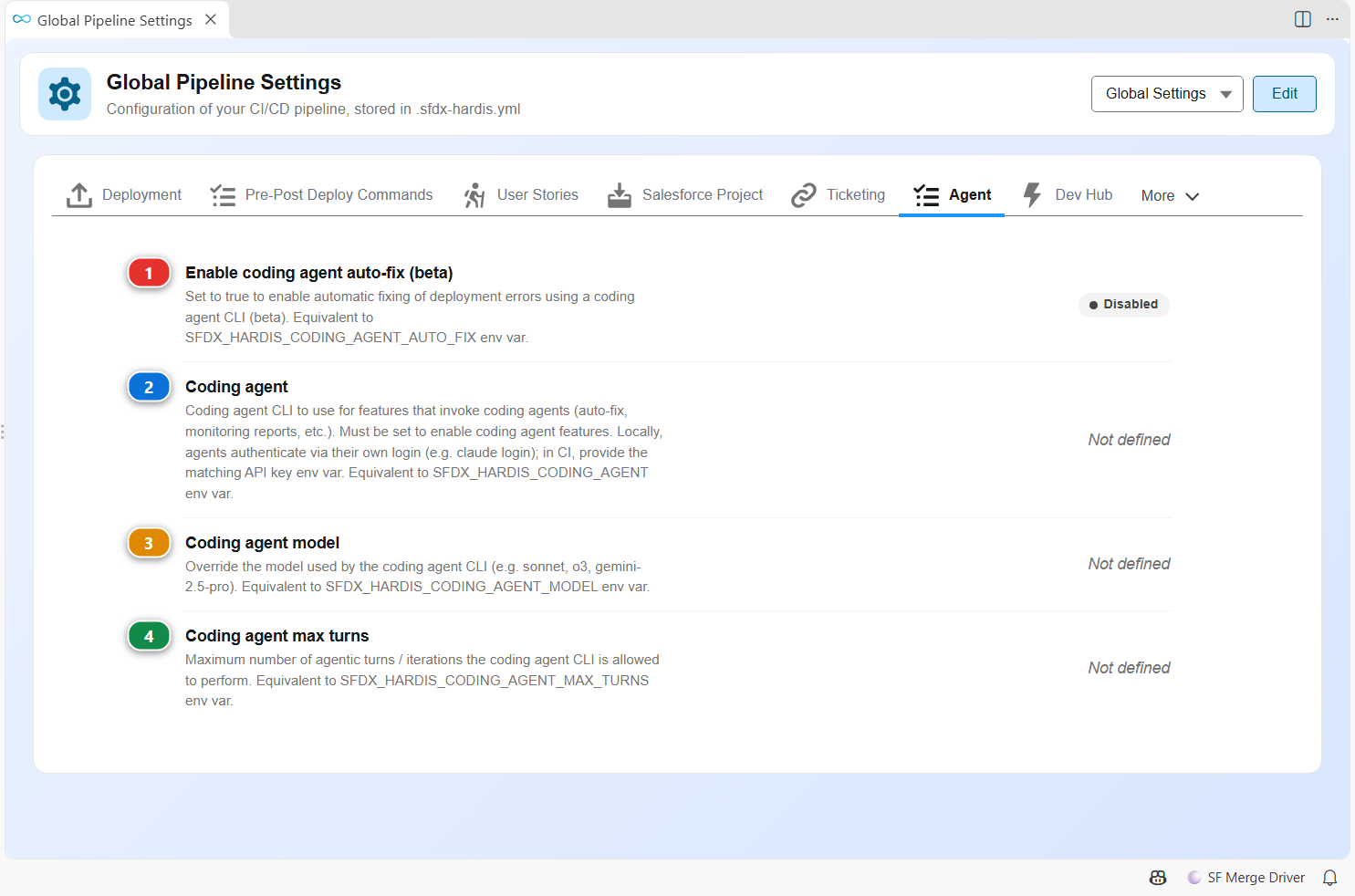Click the Edit button
The height and width of the screenshot is (896, 1355).
click(x=1285, y=94)
